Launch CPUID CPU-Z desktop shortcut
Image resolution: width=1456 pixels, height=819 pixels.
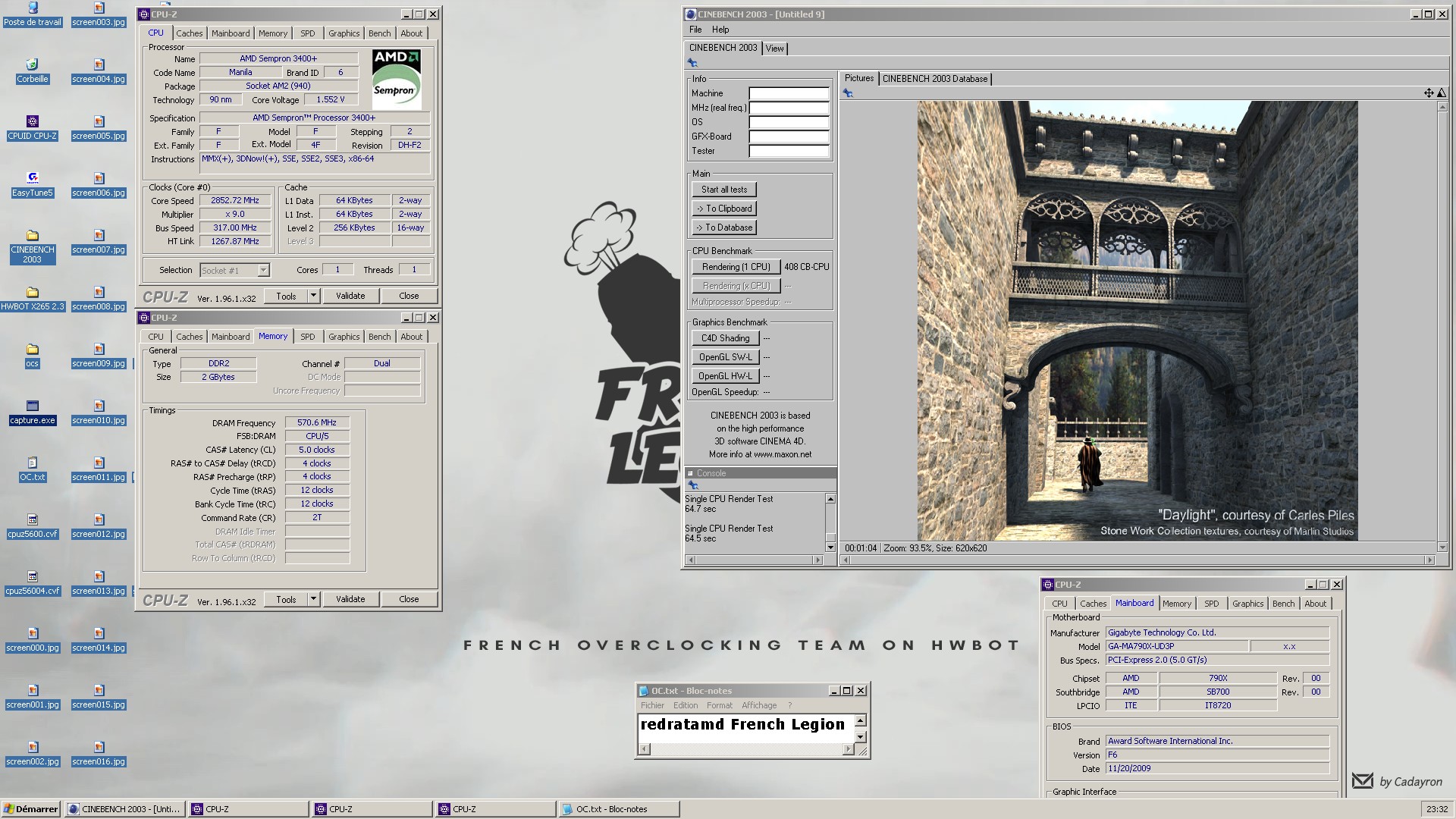coord(33,128)
